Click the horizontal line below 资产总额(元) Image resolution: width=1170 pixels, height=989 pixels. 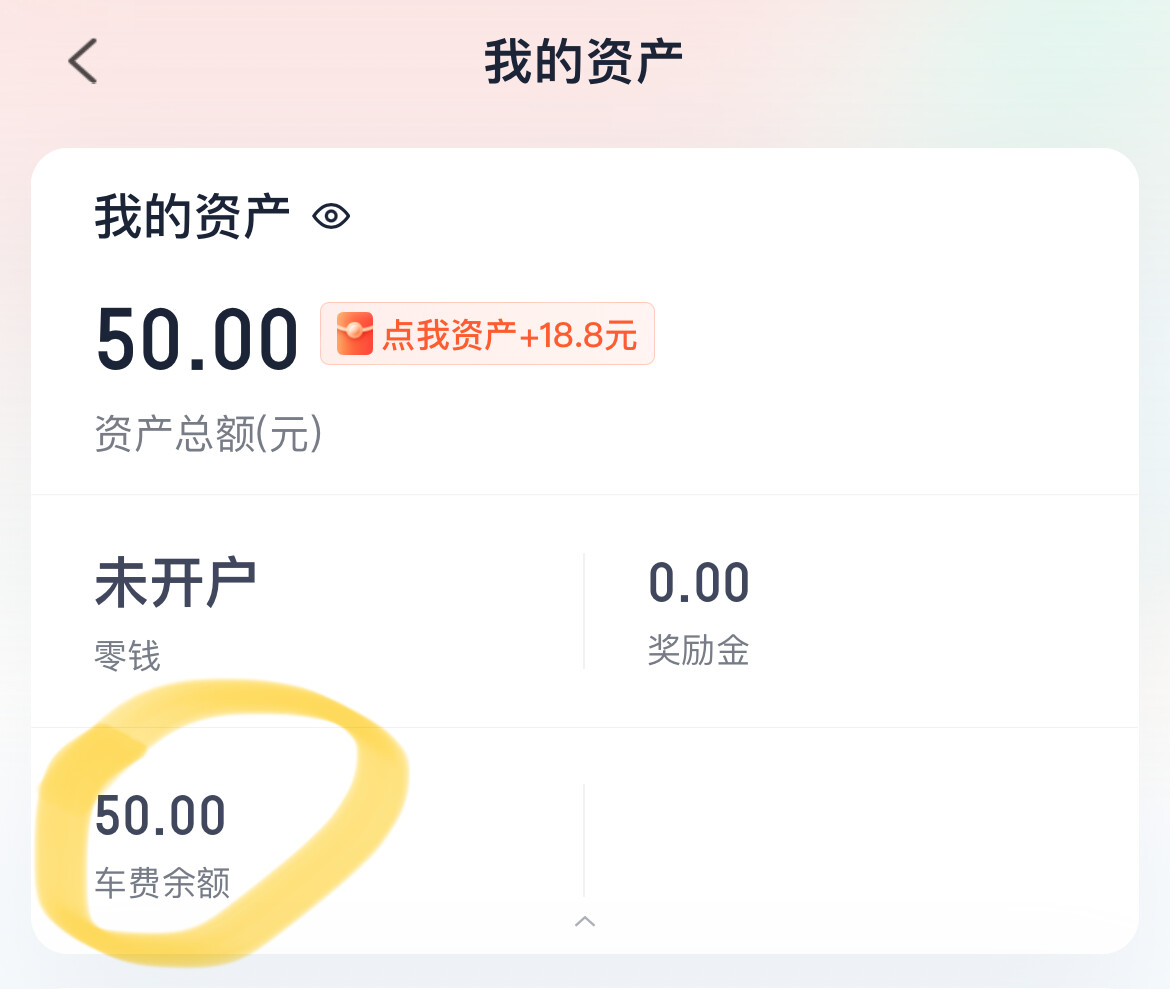coord(585,494)
